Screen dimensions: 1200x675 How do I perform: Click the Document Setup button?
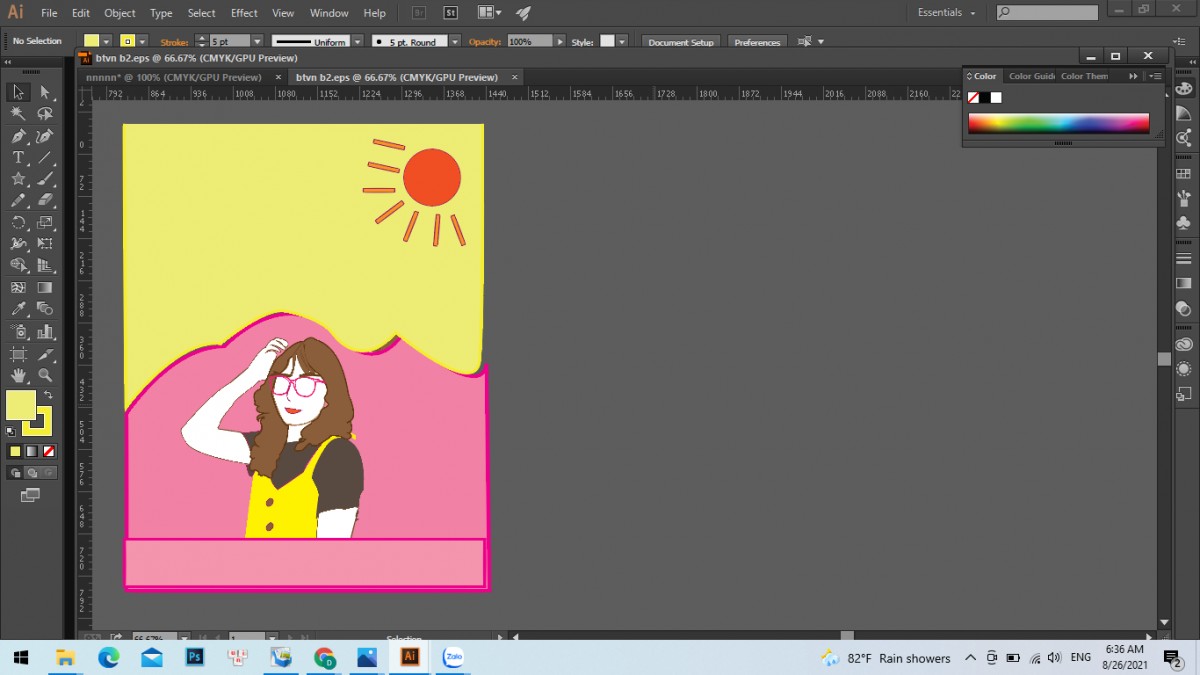pyautogui.click(x=681, y=42)
